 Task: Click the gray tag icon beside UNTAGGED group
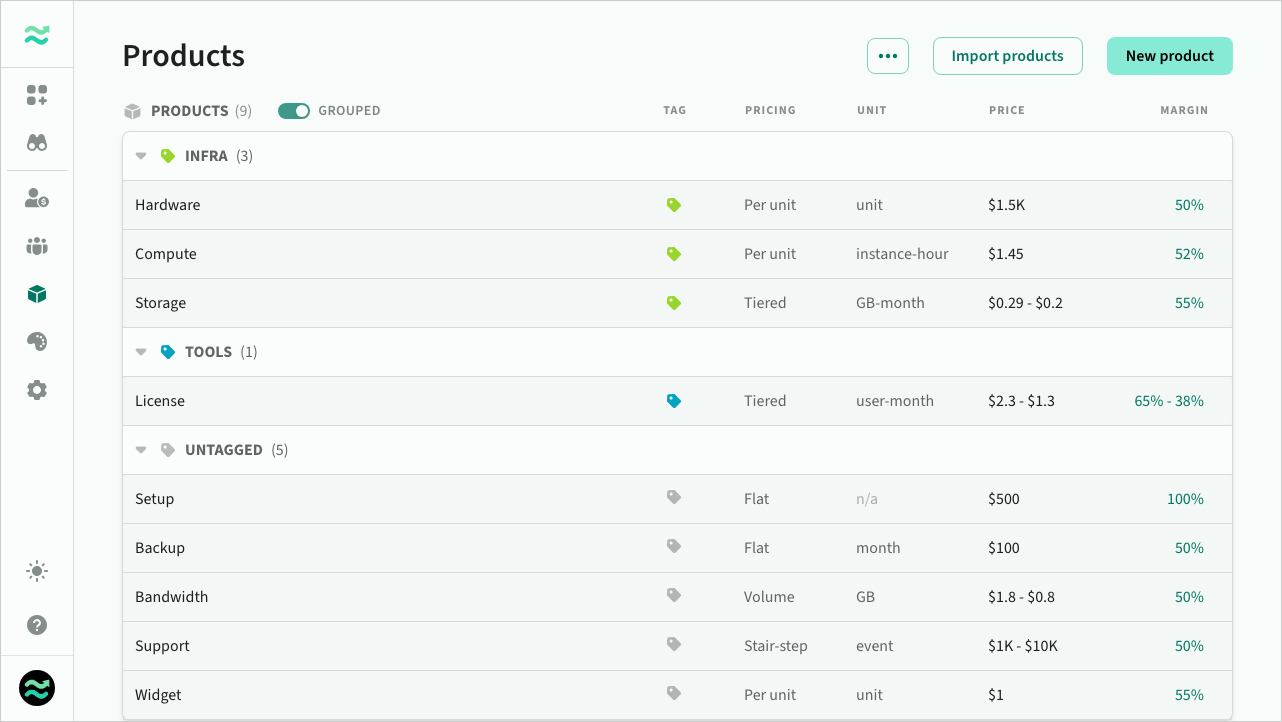[x=168, y=450]
